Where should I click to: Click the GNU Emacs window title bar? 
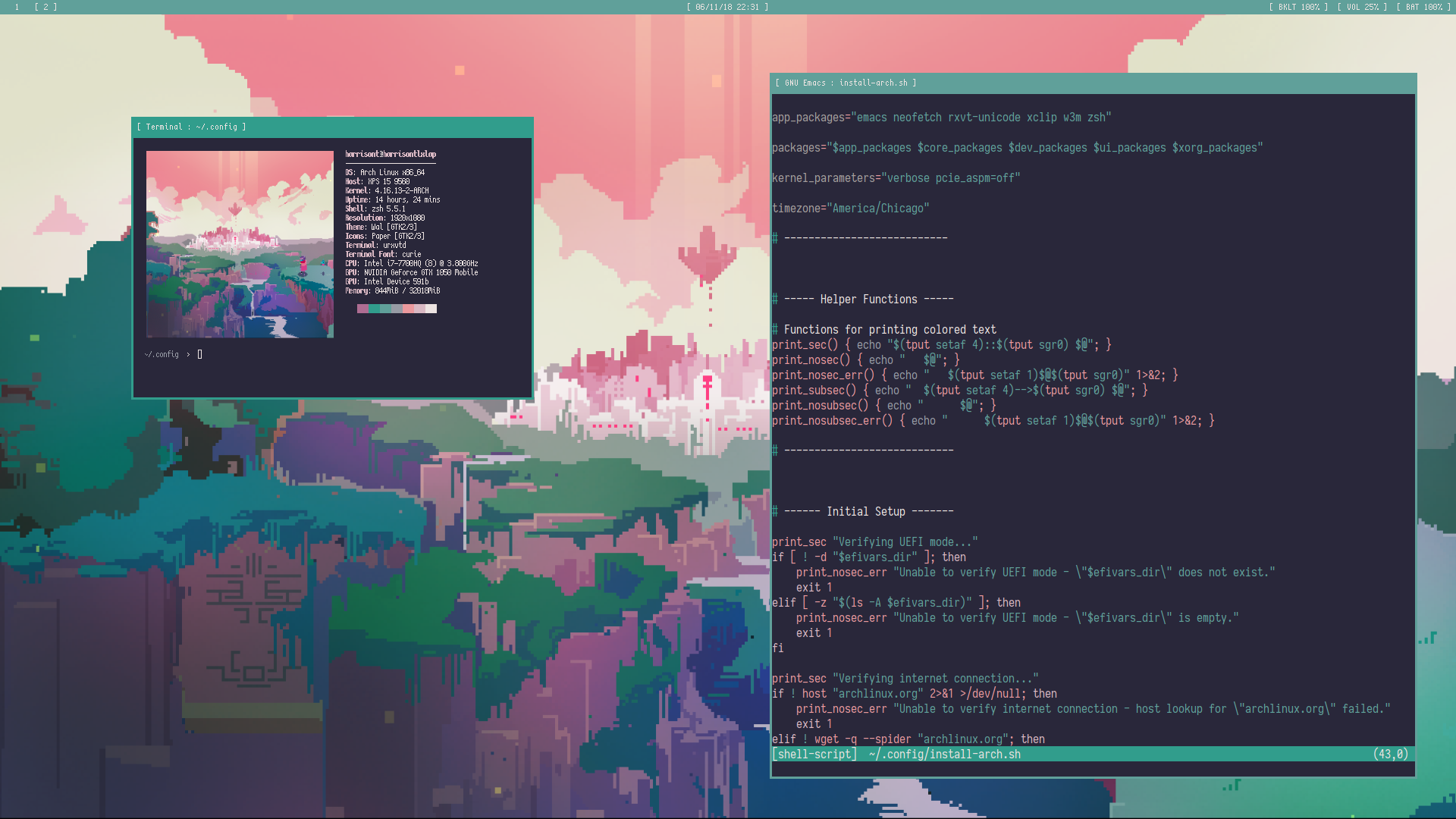pyautogui.click(x=1092, y=83)
